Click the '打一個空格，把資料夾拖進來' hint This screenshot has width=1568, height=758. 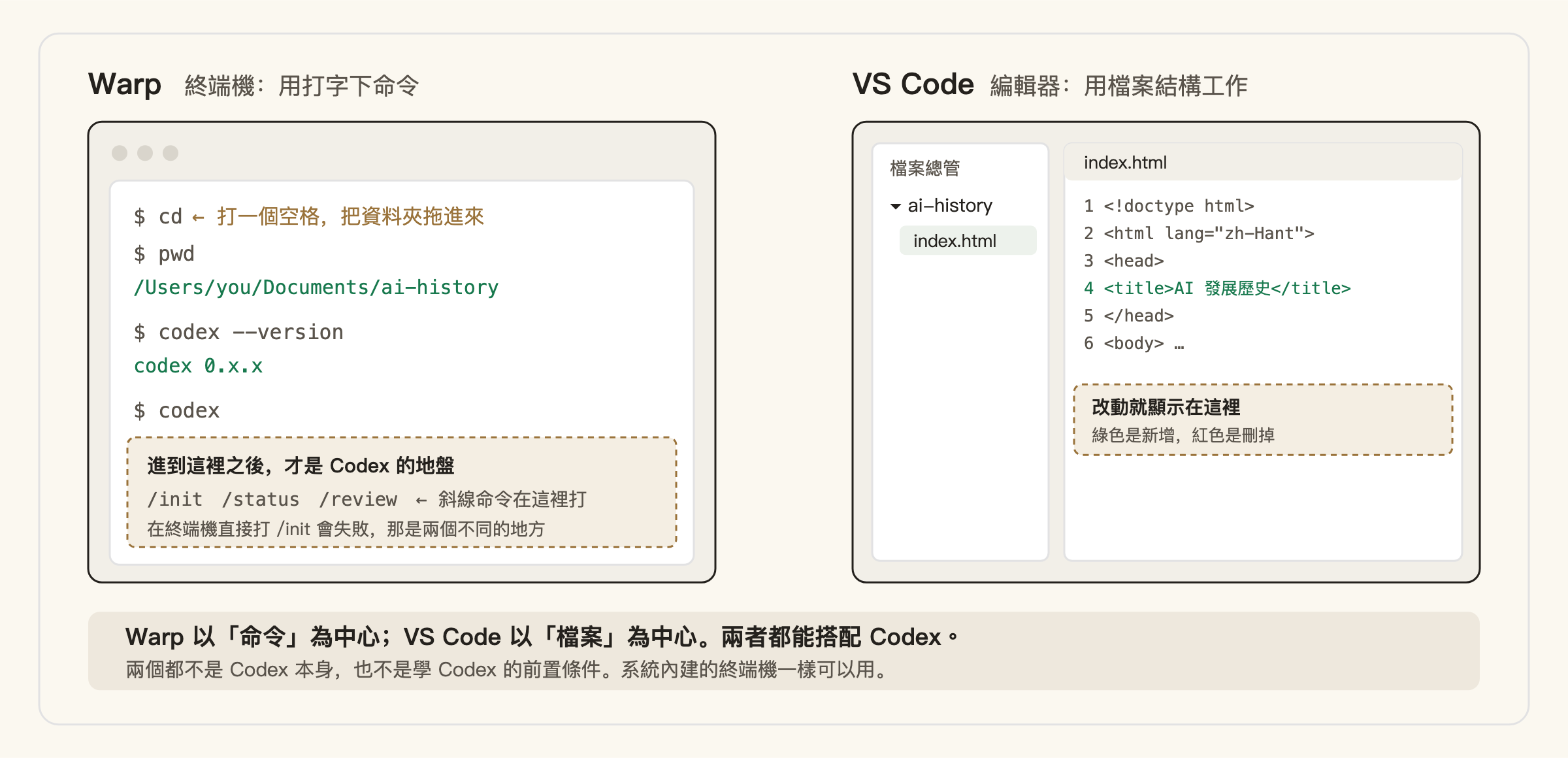(350, 216)
